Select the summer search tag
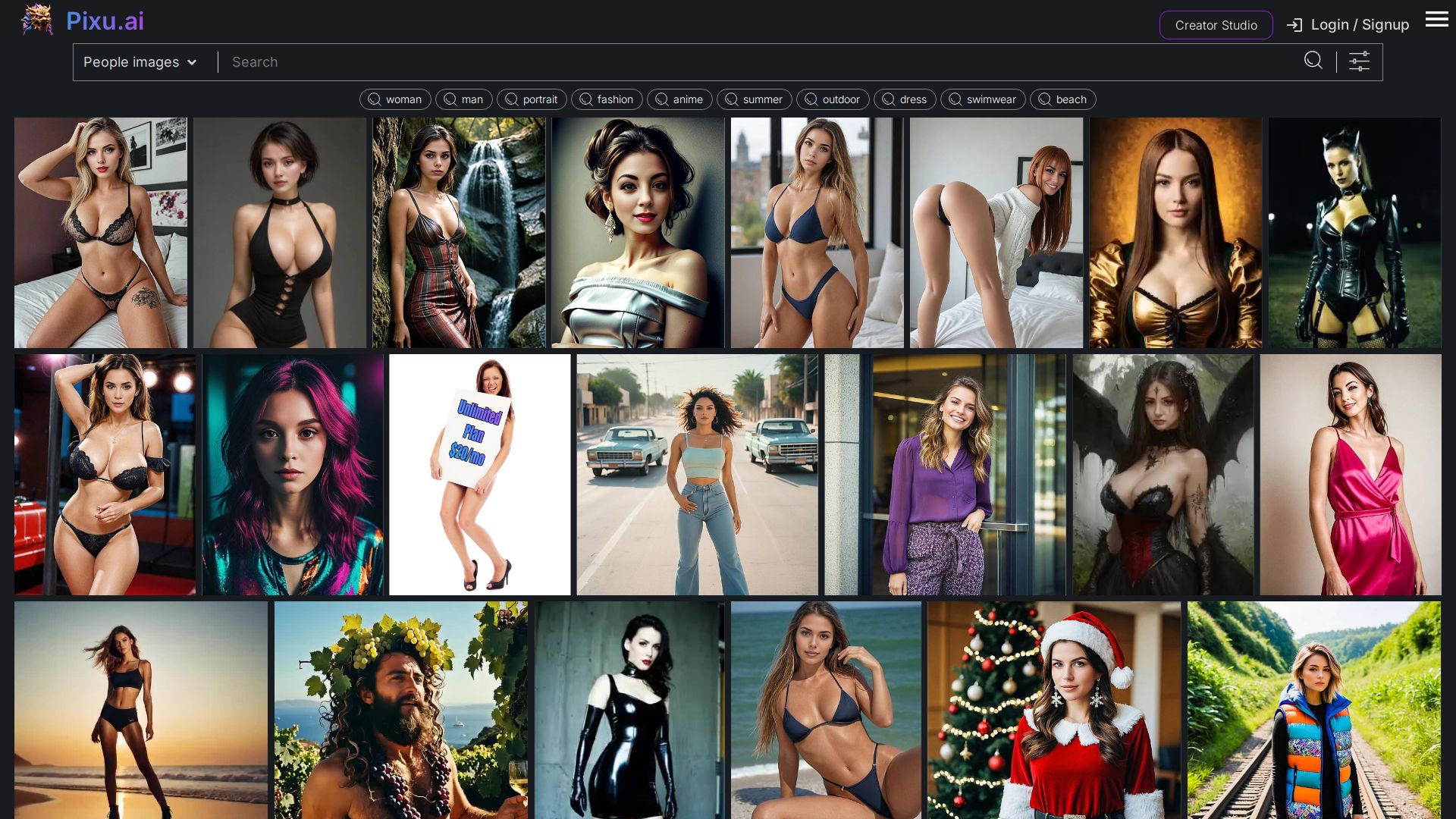This screenshot has height=819, width=1456. pos(754,99)
